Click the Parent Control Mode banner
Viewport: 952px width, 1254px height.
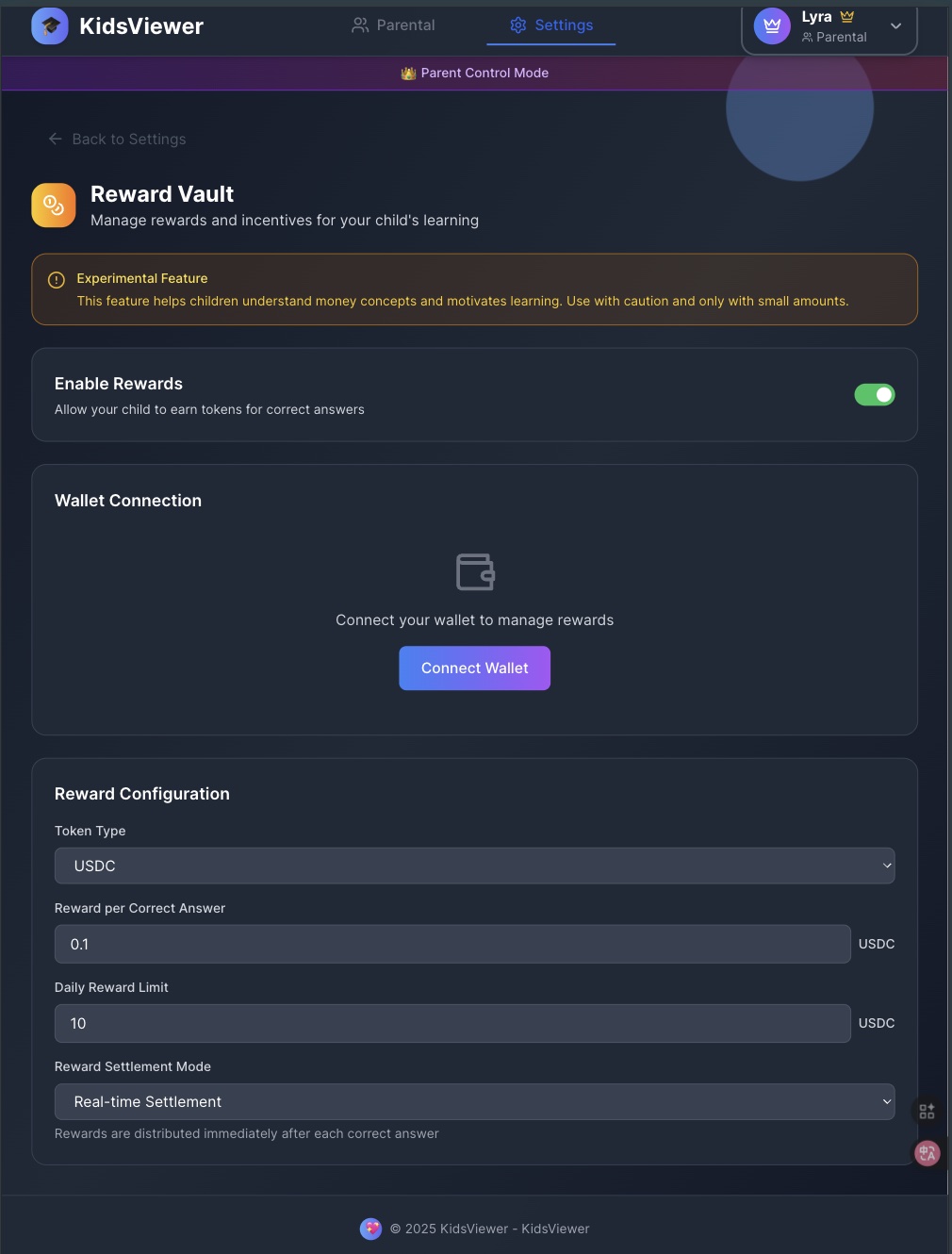[x=475, y=73]
